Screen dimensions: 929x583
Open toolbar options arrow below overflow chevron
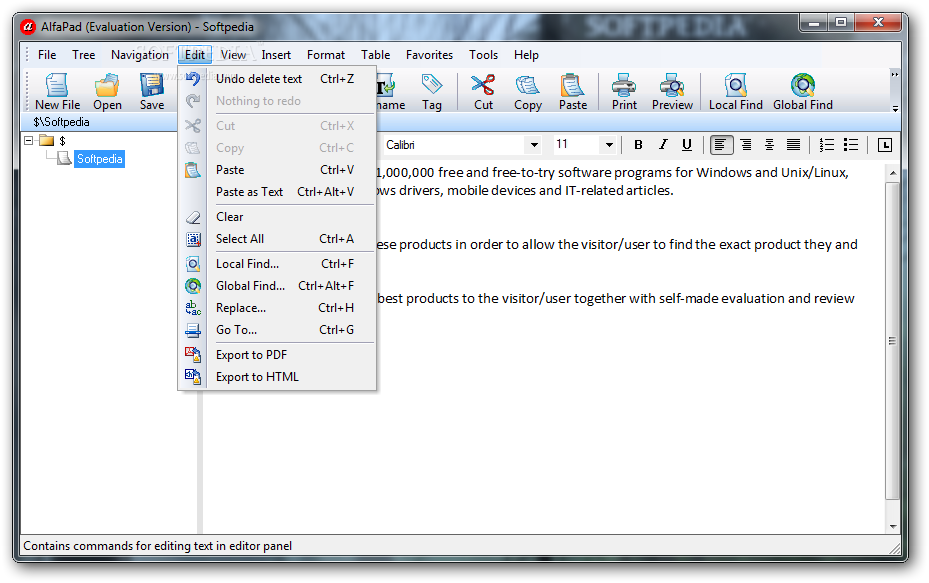tap(895, 109)
